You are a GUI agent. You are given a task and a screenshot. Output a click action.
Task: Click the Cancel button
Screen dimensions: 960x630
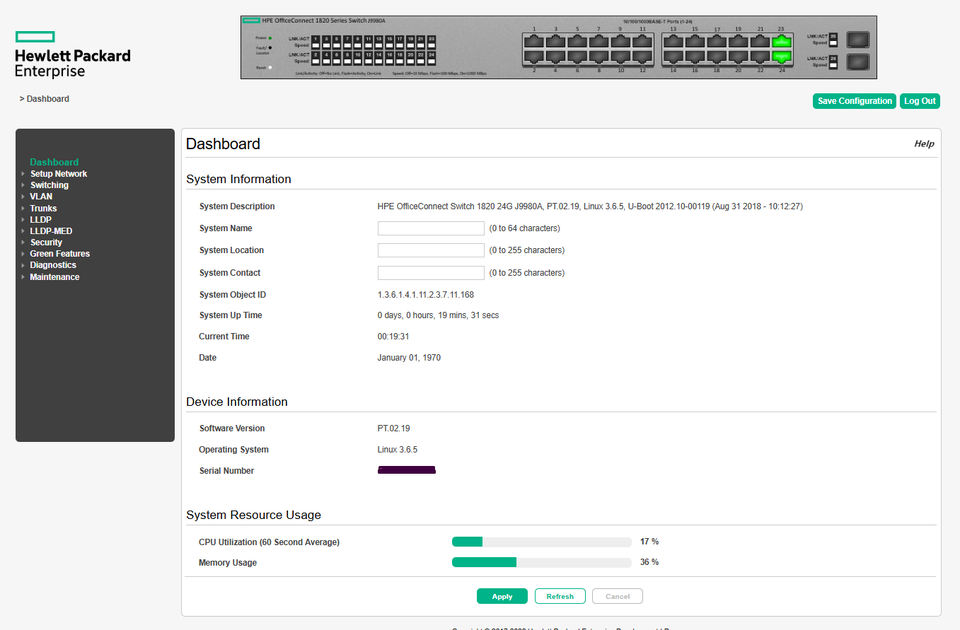617,596
